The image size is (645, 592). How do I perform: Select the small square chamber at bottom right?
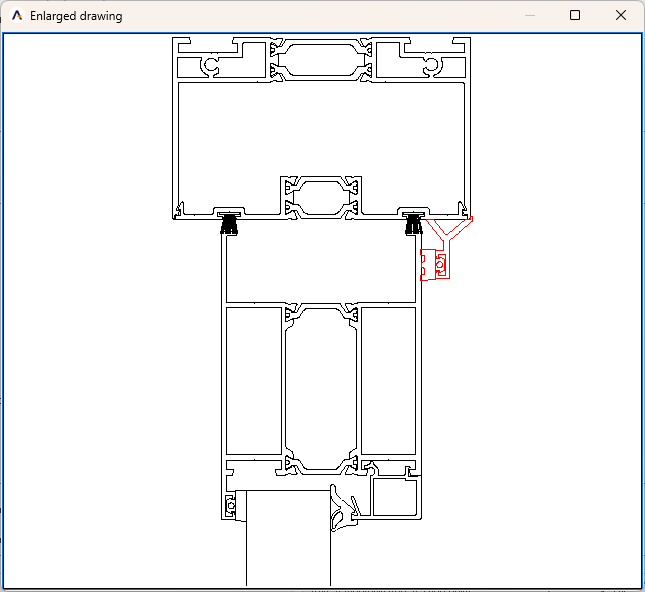[x=394, y=497]
